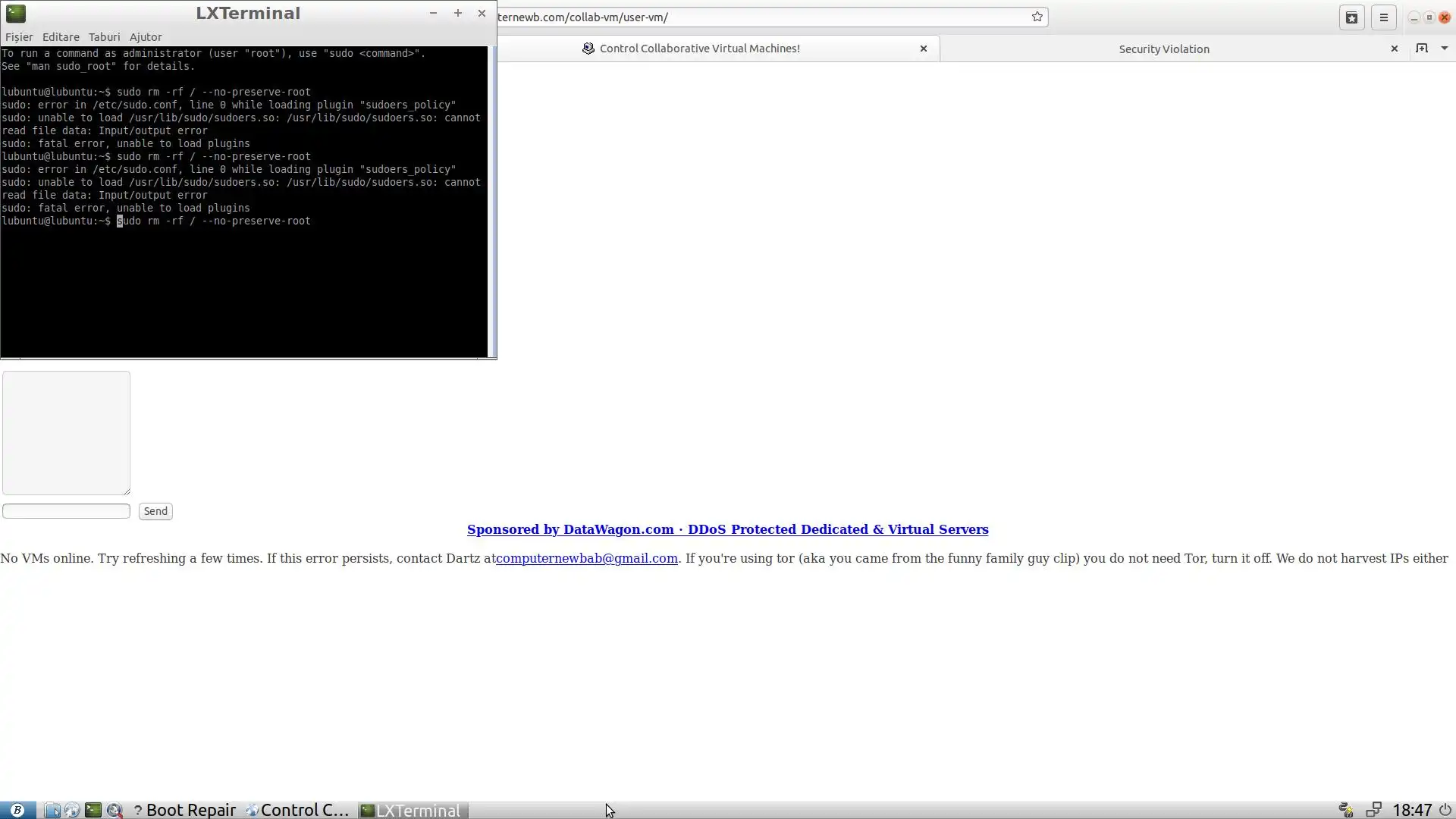1456x819 pixels.
Task: Launch file manager from the panel
Action: click(52, 810)
